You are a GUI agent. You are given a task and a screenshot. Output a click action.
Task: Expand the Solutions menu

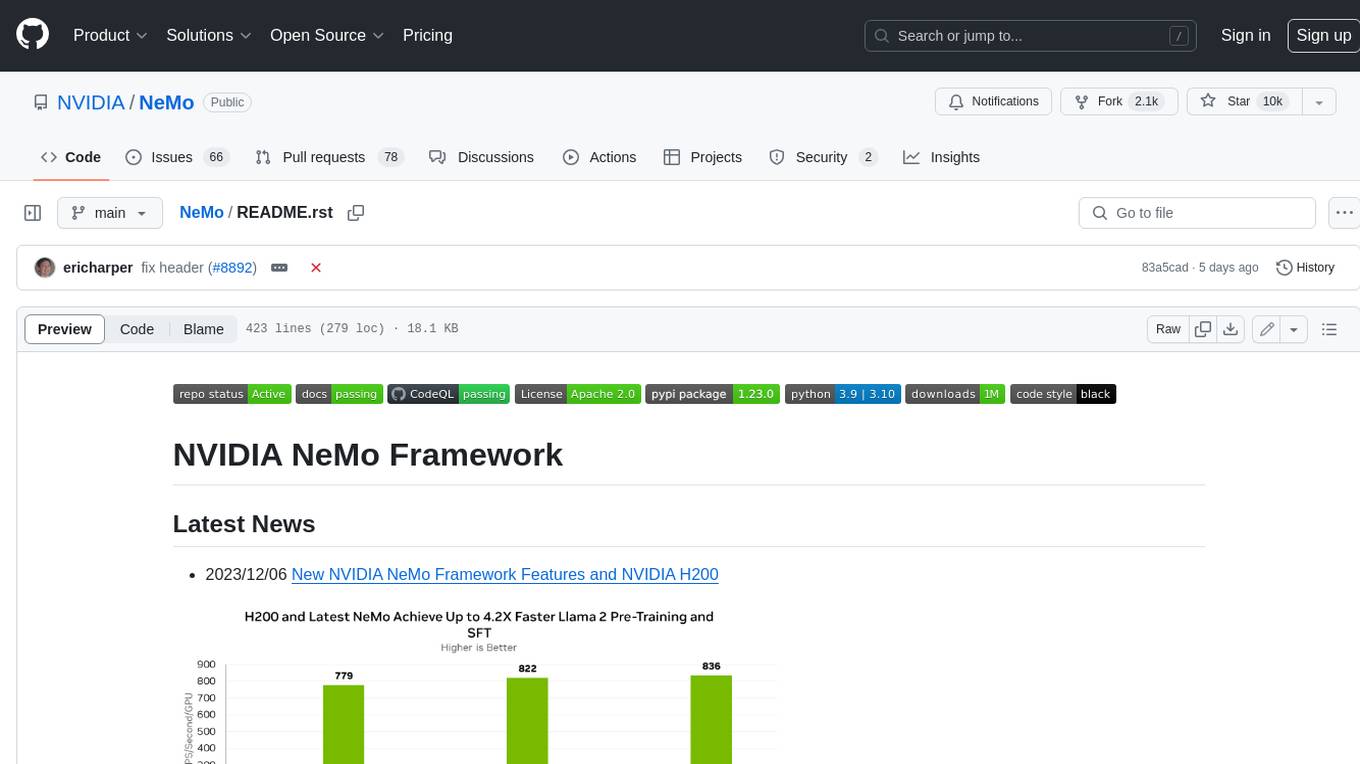(x=209, y=35)
